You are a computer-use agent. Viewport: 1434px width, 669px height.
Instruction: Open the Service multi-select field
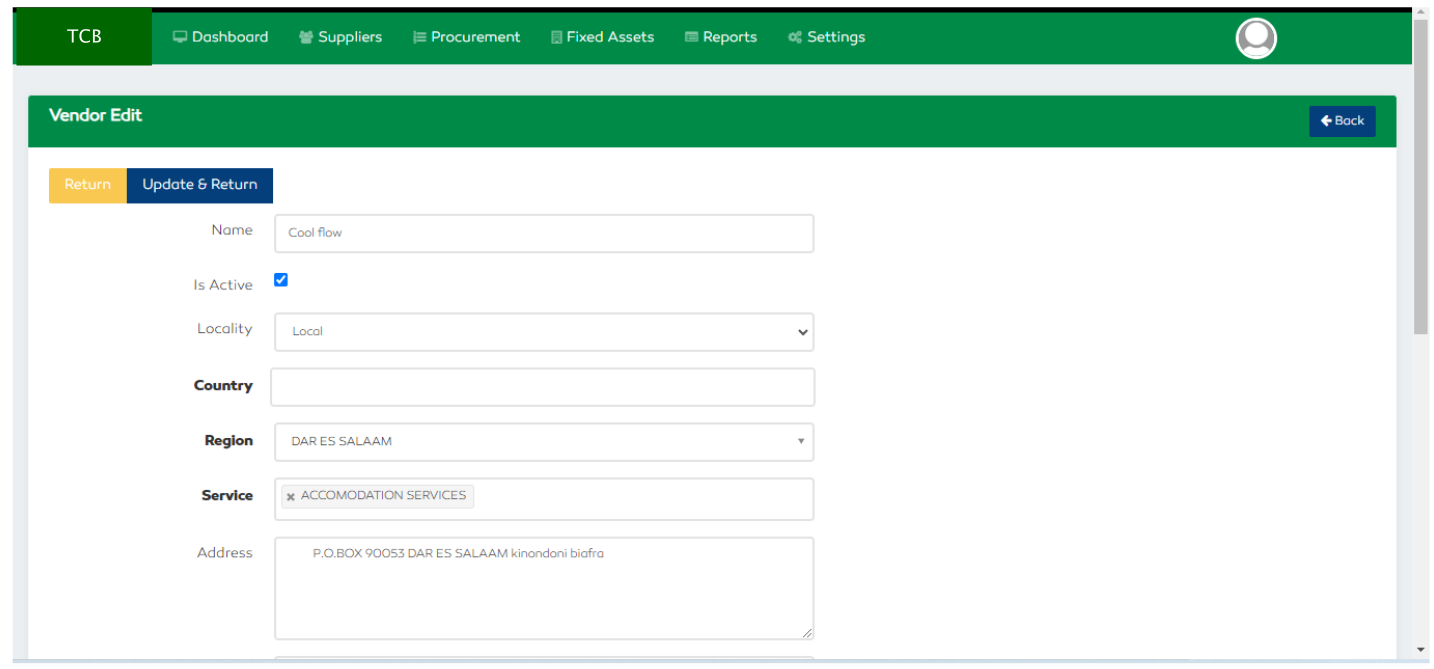point(640,499)
